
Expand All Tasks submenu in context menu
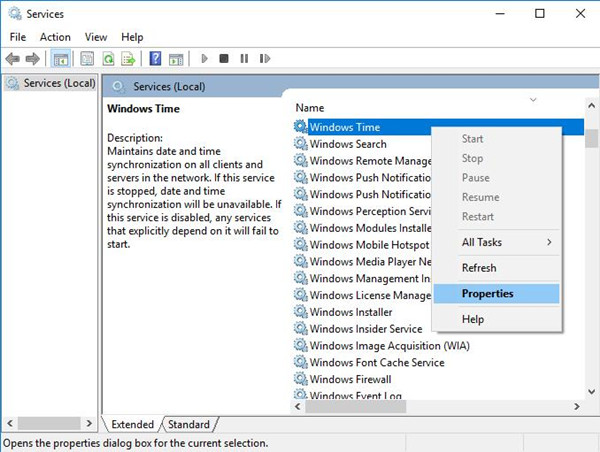[x=496, y=242]
